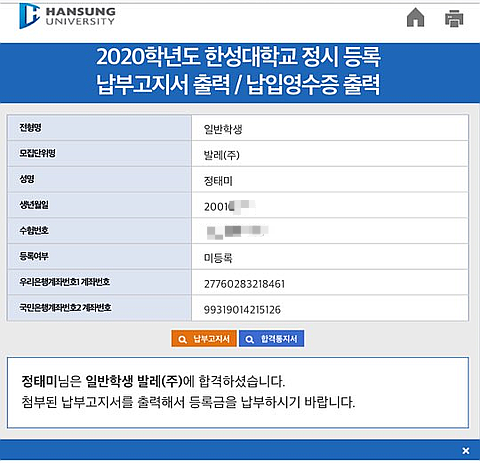Click the home icon in header
Screen dimensions: 480x463
(x=415, y=17)
